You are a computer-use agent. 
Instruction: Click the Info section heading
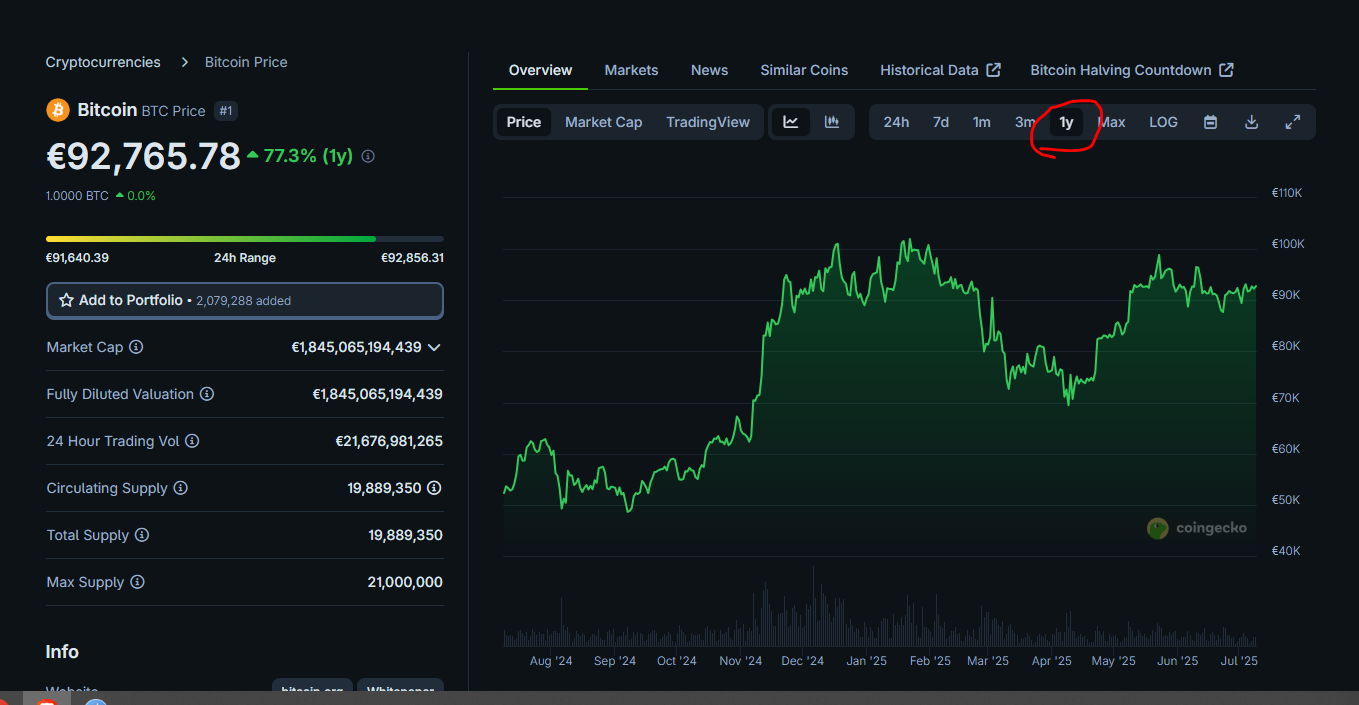[62, 652]
